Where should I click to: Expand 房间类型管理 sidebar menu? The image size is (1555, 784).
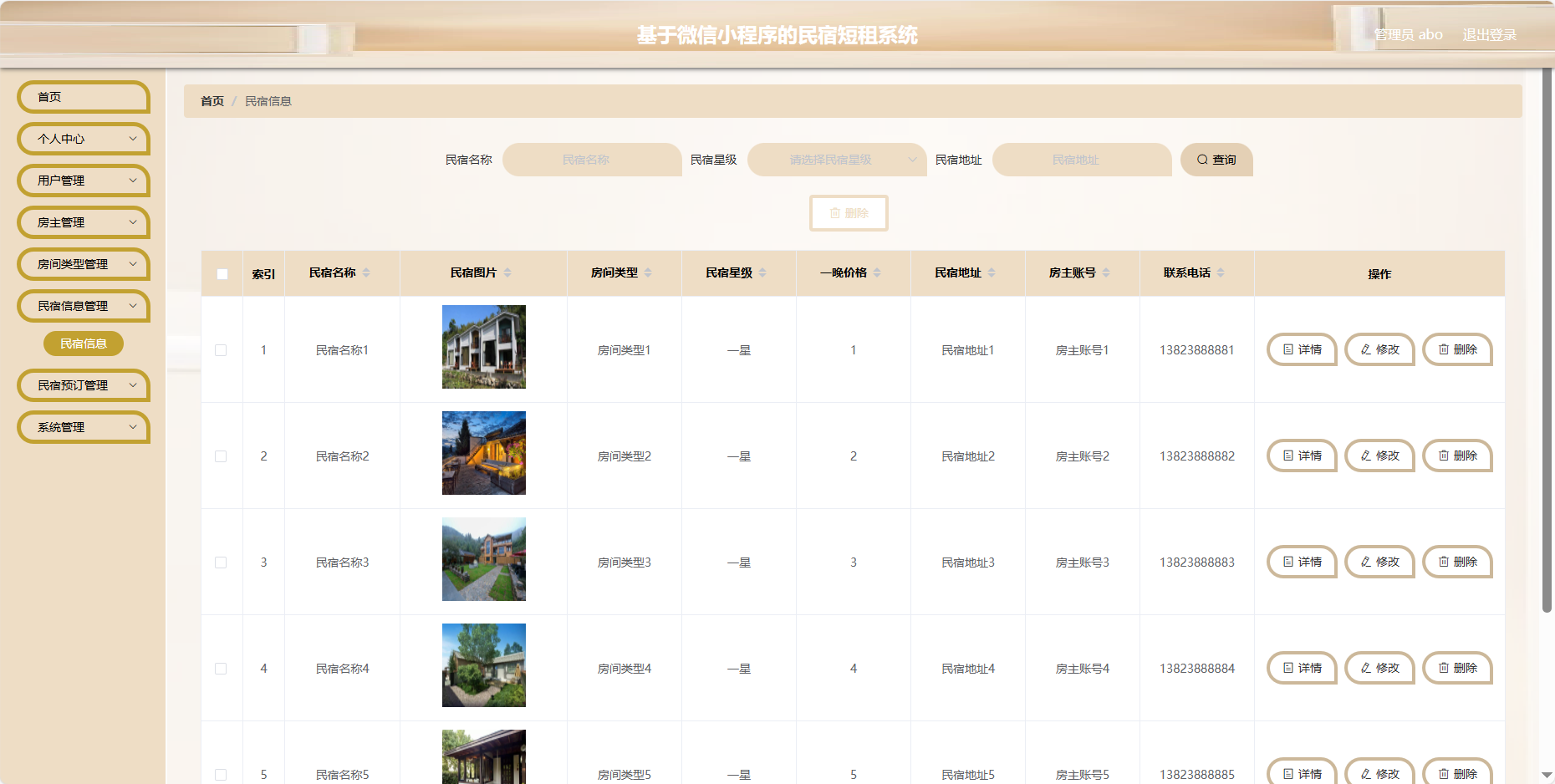point(84,264)
